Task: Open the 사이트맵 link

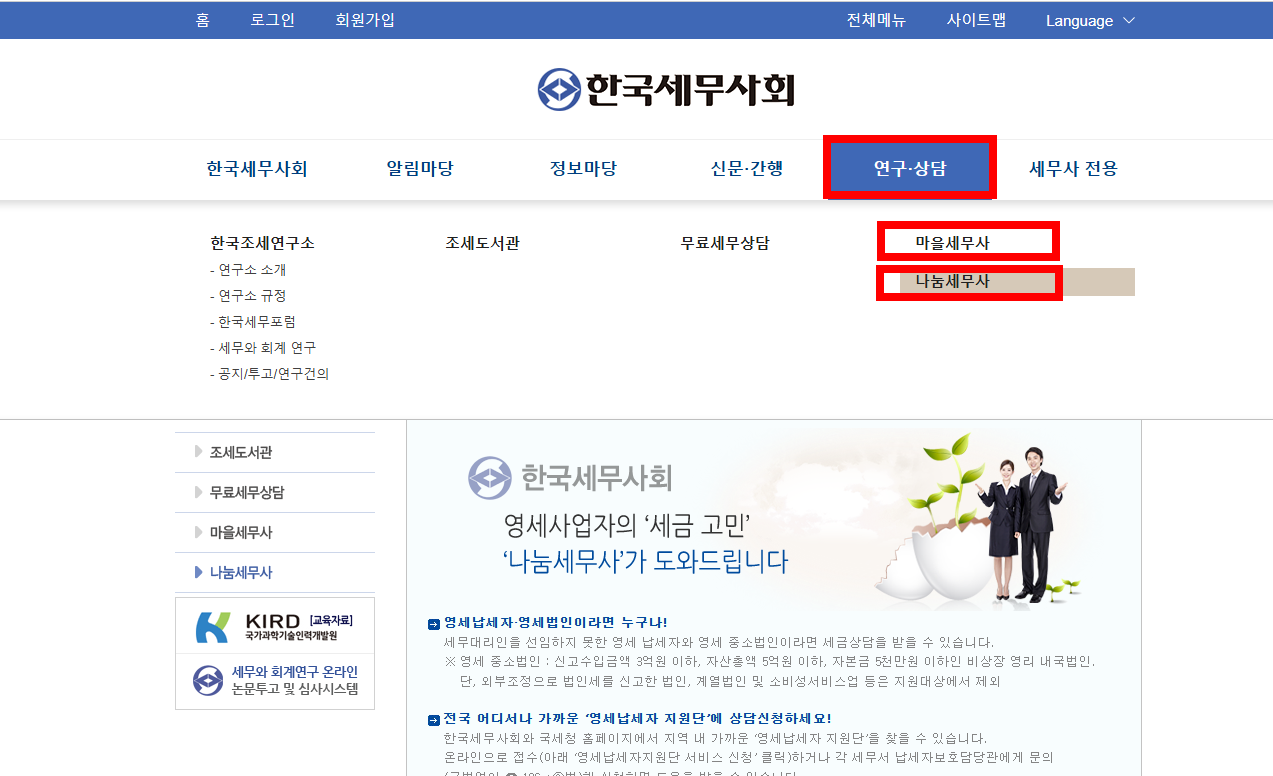Action: point(976,20)
